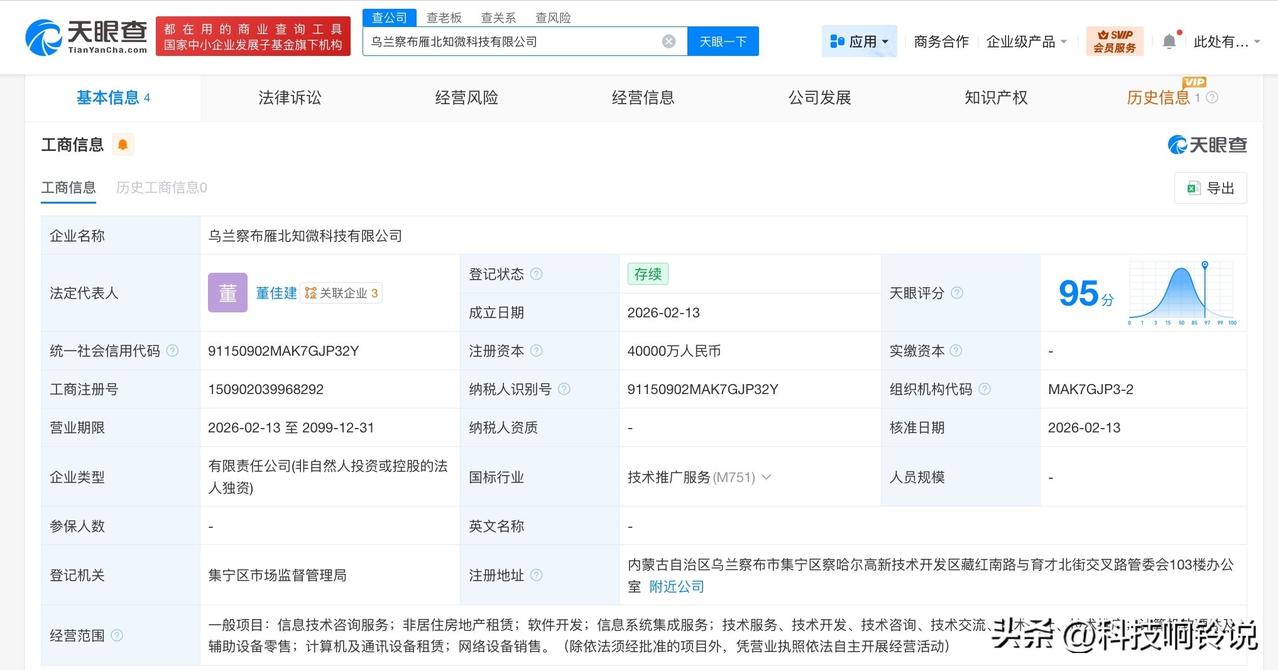Viewport: 1278px width, 670px height.
Task: Click help icon next to 经营范围
Action: pos(117,635)
